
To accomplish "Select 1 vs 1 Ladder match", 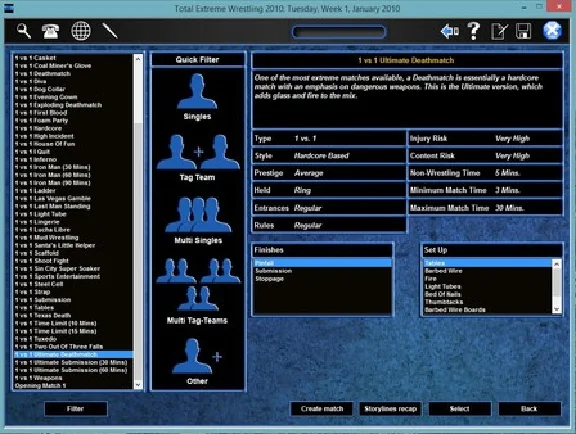I will click(73, 191).
